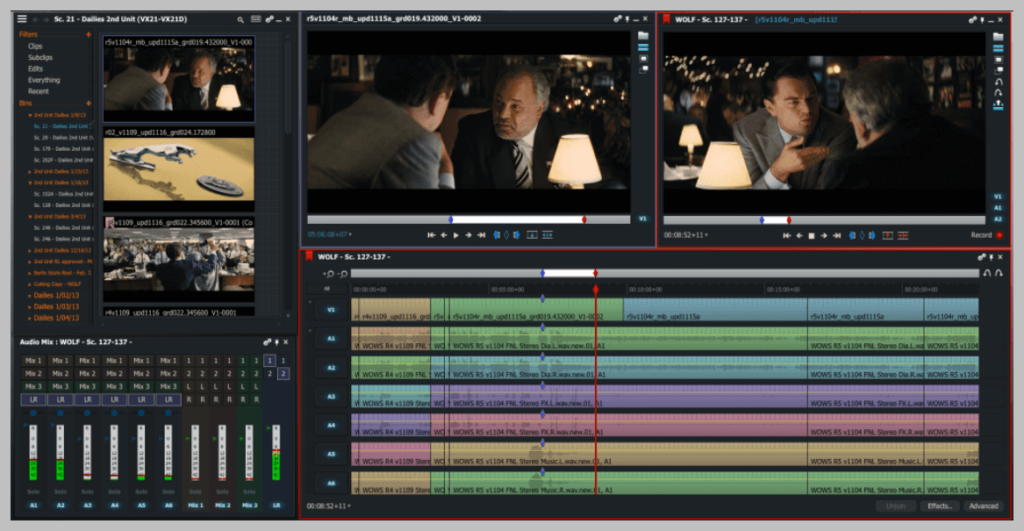Mark in point in record viewer
This screenshot has height=531, width=1024.
(x=852, y=236)
